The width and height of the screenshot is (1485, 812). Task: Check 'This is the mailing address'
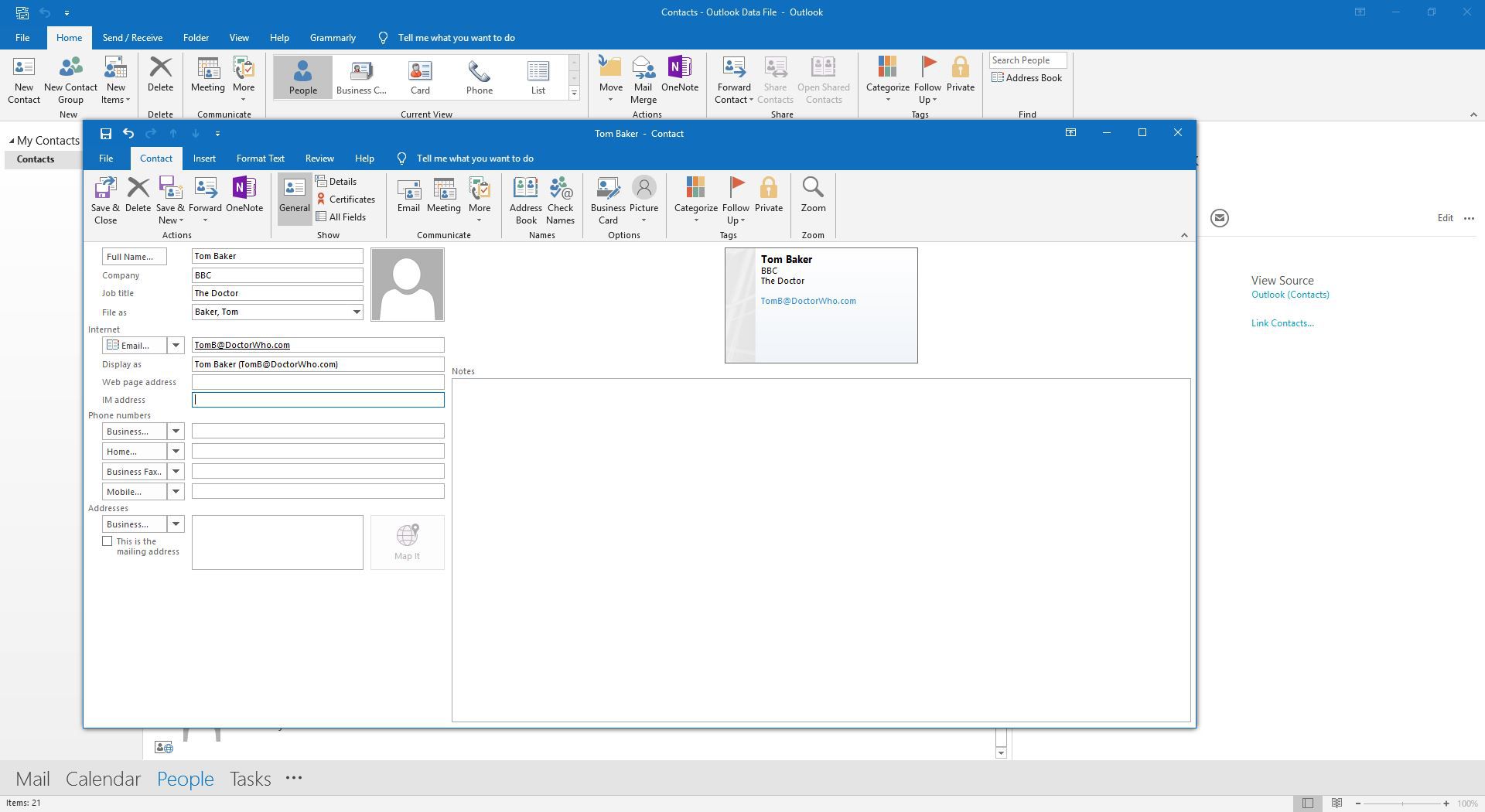point(108,541)
